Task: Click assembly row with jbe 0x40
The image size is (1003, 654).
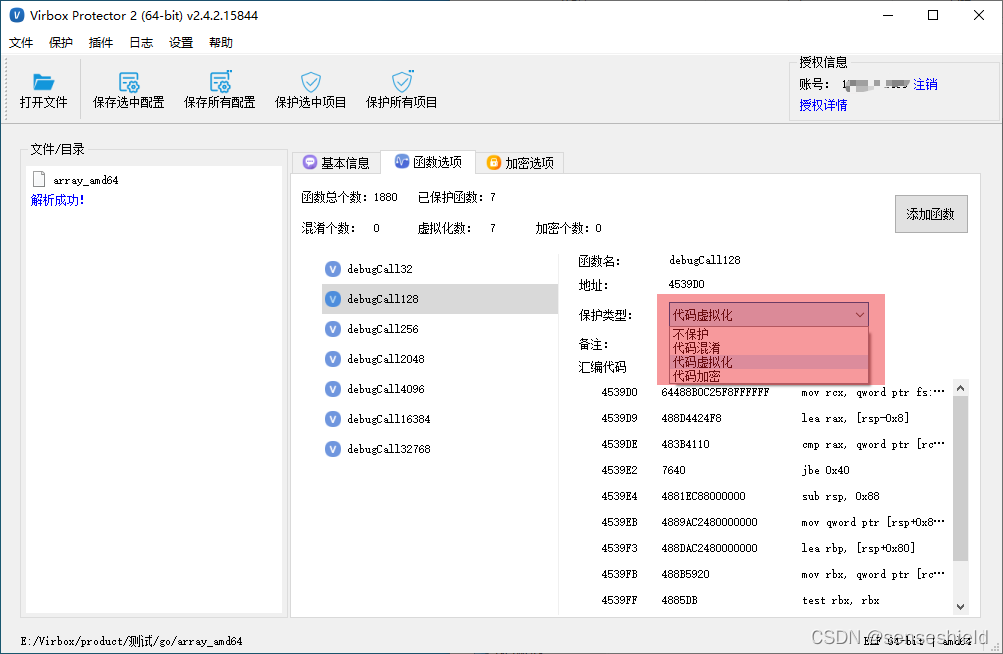Action: 773,470
